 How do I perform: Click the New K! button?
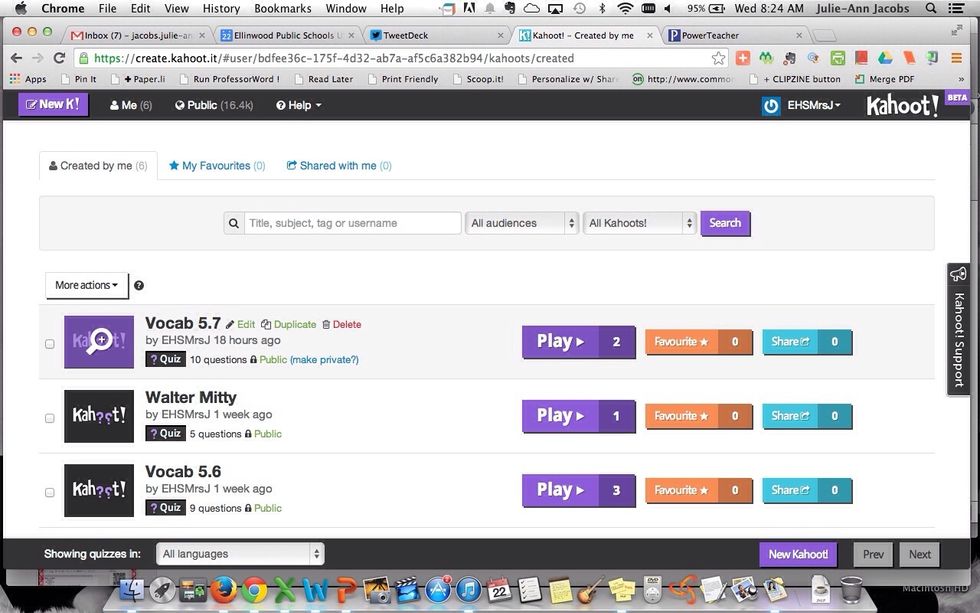coord(53,104)
